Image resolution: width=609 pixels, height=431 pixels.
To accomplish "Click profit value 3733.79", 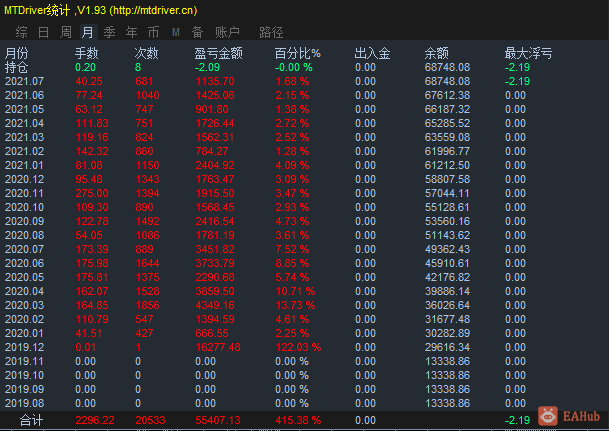I will 215,263.
